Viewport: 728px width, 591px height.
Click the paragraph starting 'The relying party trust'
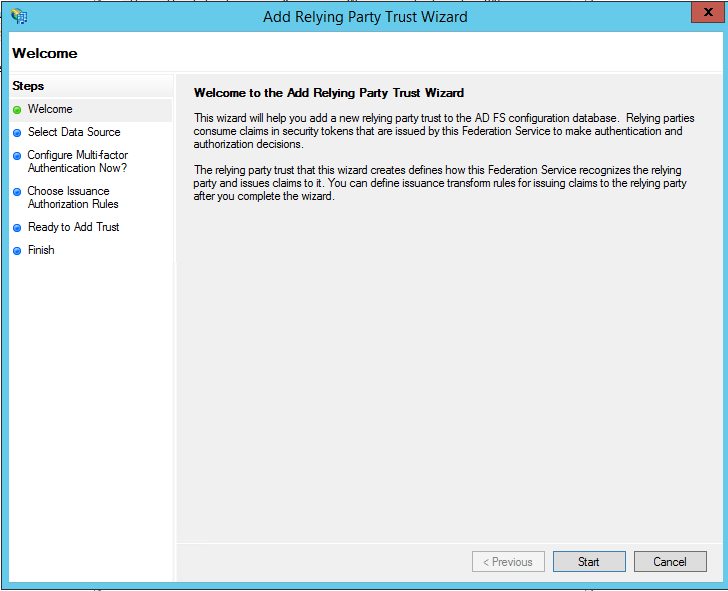coord(440,183)
